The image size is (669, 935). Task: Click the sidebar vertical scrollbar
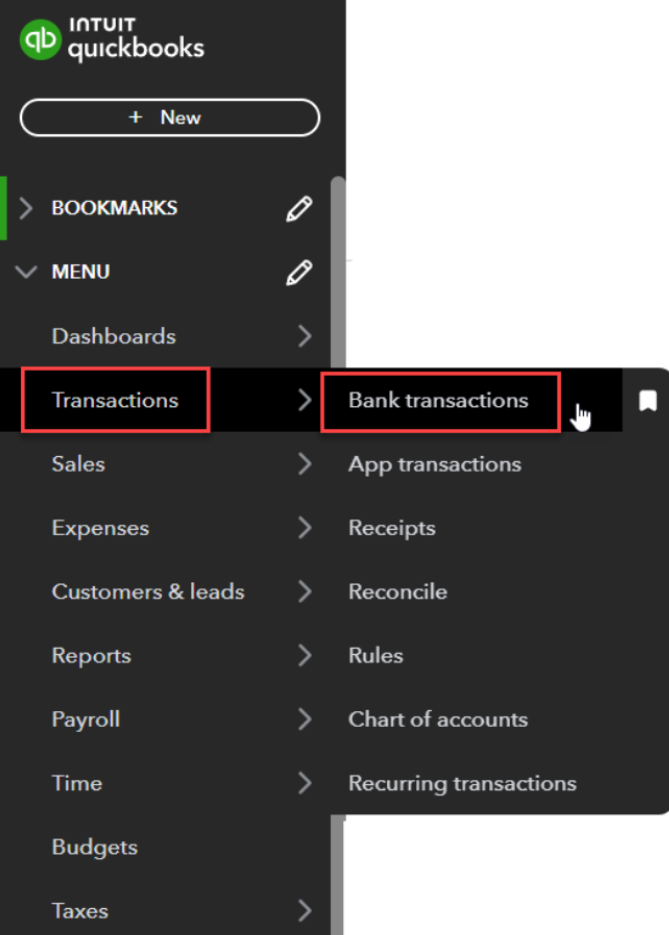(x=338, y=555)
